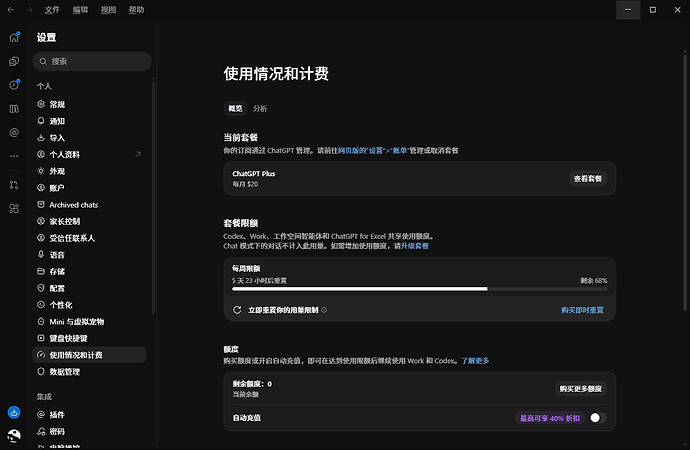The height and width of the screenshot is (450, 690).
Task: Open the 视图 menu
Action: click(x=108, y=10)
